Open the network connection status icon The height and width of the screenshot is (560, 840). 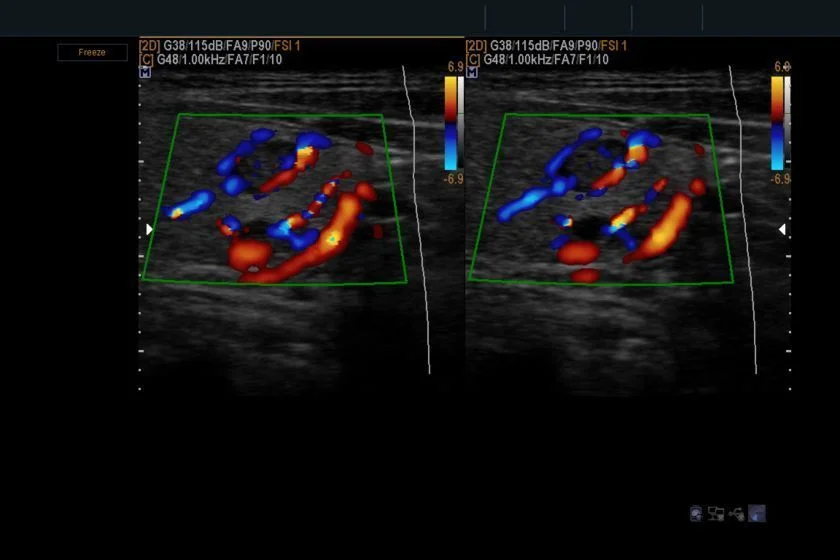[x=716, y=513]
